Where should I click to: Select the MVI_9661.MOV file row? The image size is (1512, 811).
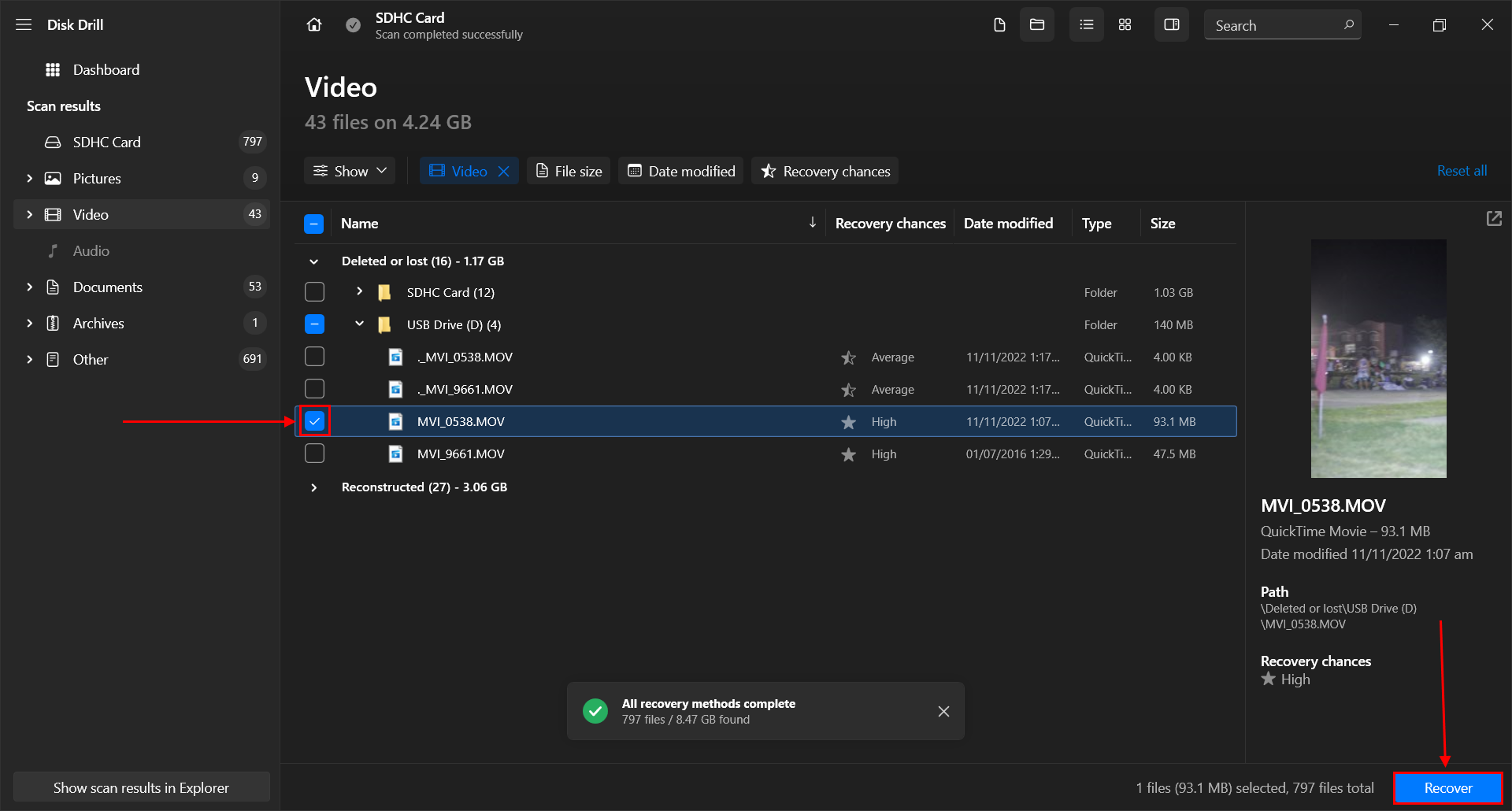point(765,454)
